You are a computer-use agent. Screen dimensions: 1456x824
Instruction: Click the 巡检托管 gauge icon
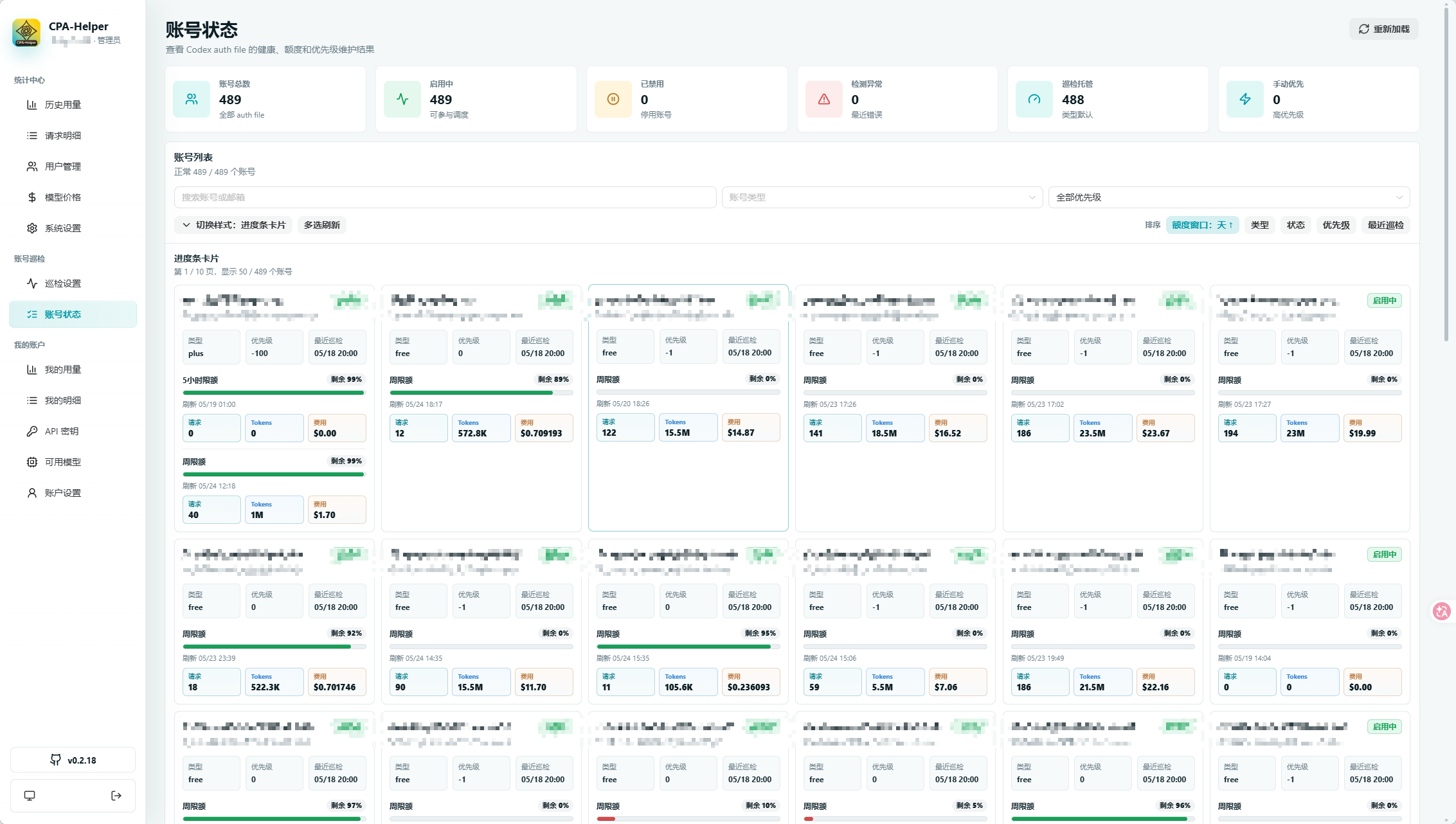(1034, 99)
